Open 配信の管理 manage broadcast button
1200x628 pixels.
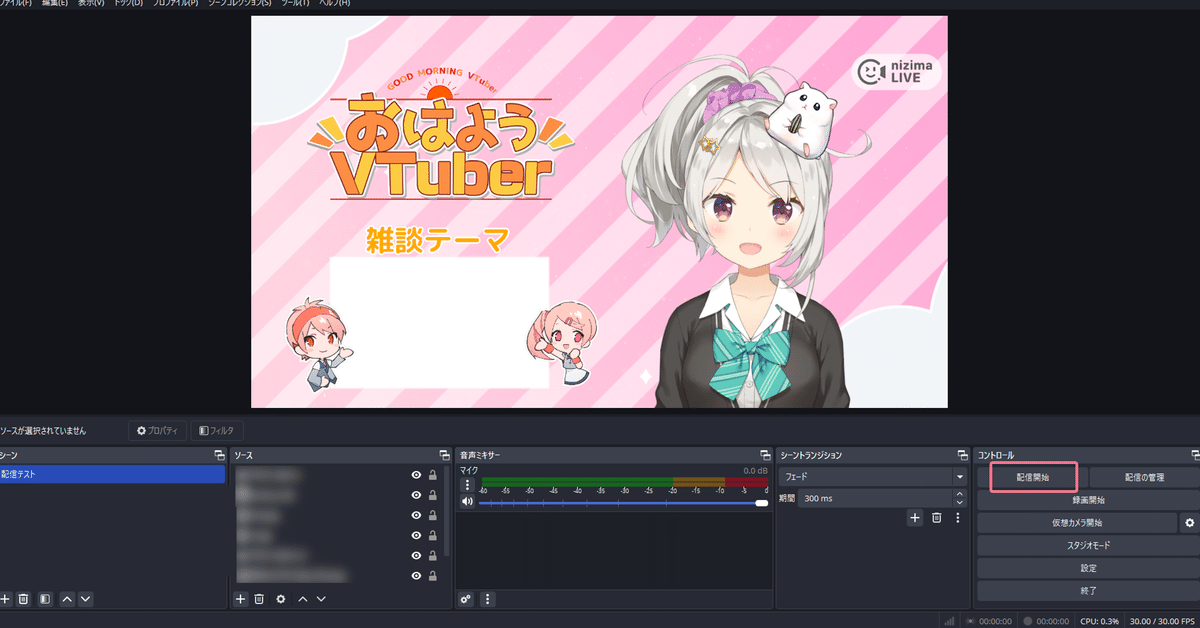[x=1143, y=477]
